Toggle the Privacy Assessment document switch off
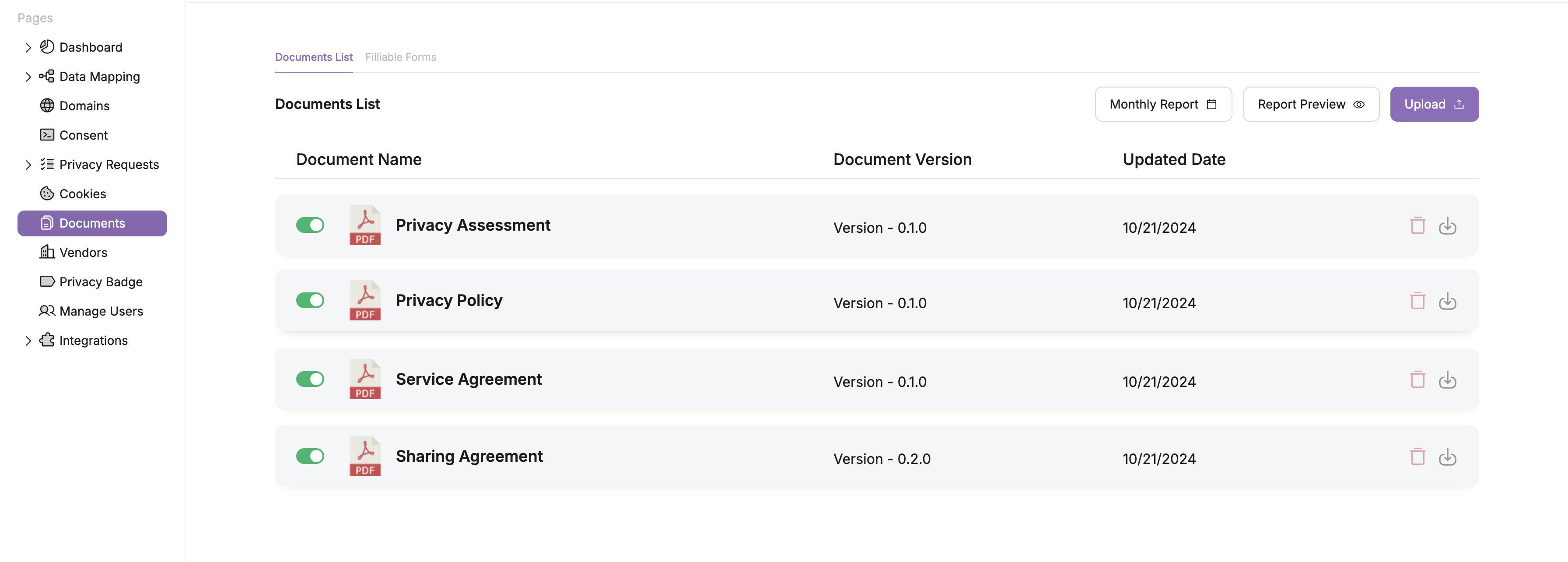 (310, 226)
